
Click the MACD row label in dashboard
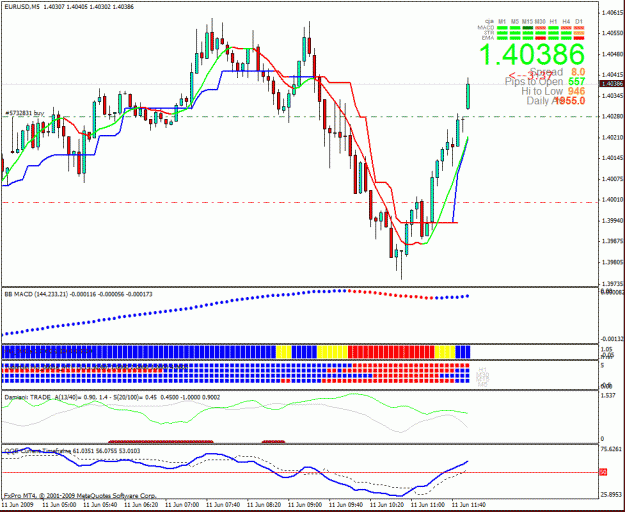click(486, 27)
